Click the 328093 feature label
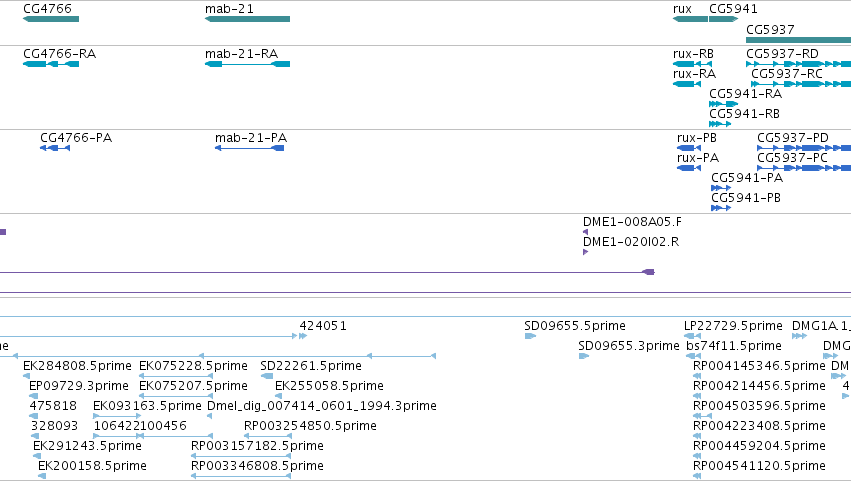Screen dimensions: 851x481 point(54,426)
